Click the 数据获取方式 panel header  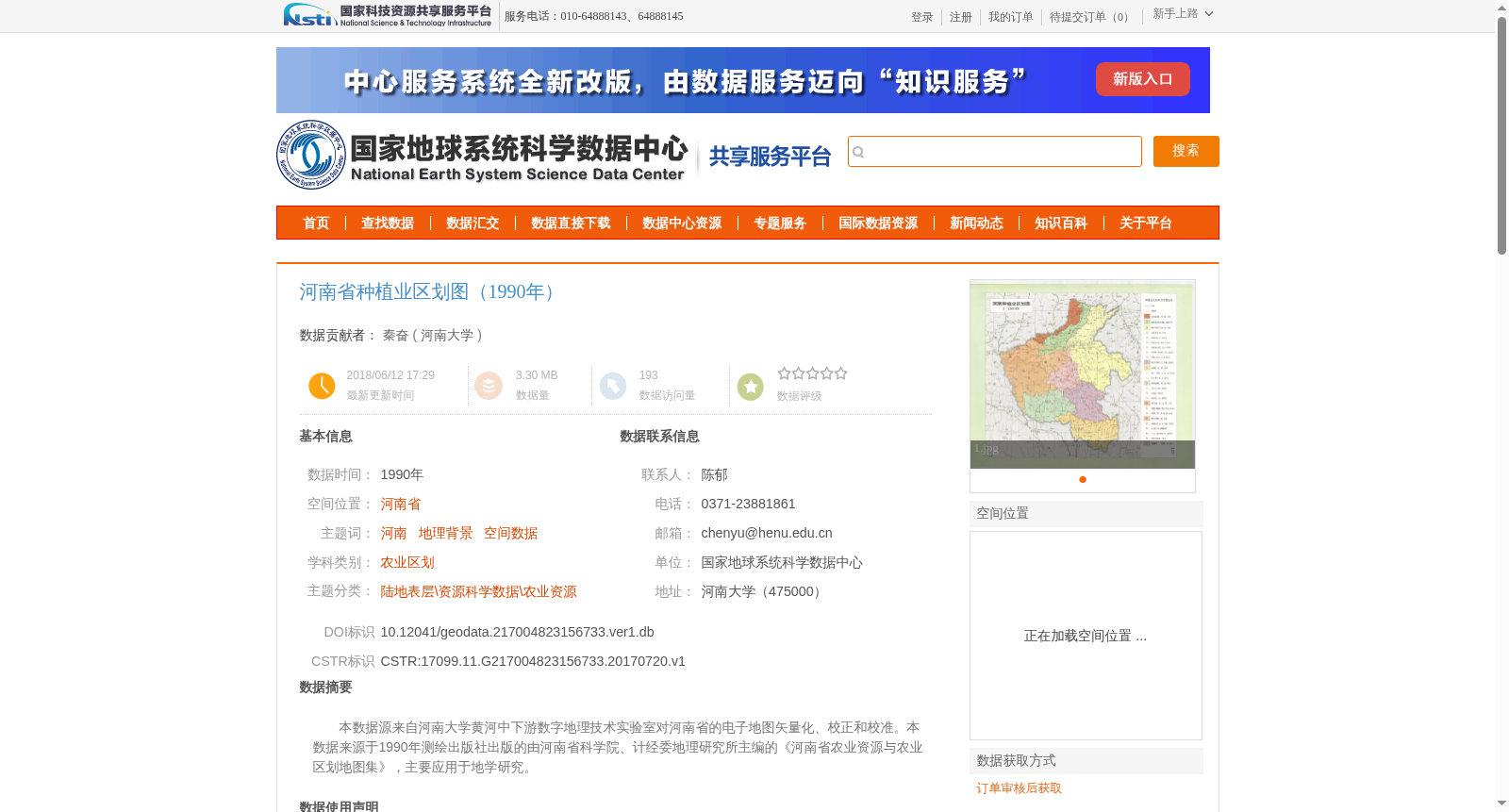click(x=1086, y=761)
